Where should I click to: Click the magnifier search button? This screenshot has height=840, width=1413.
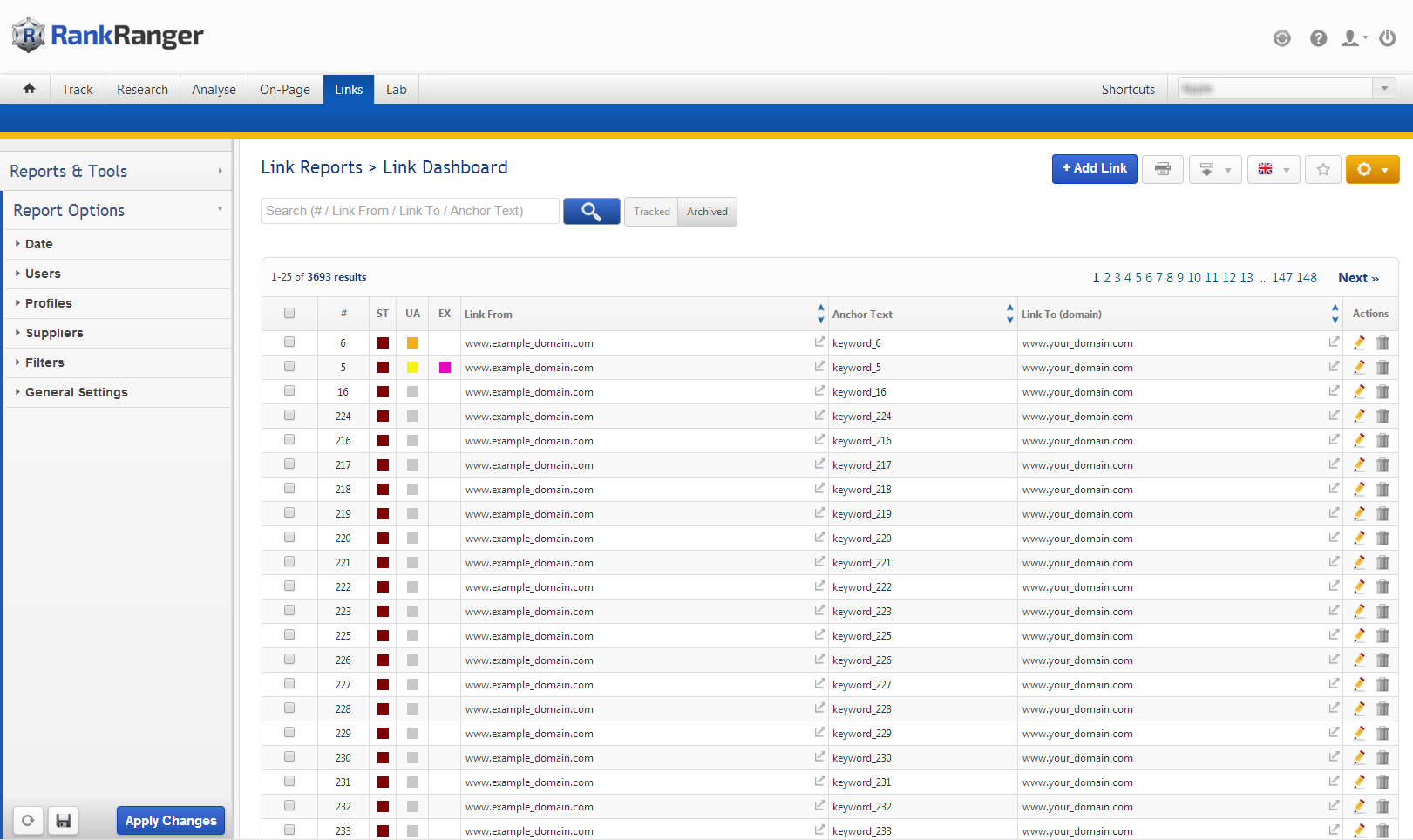(x=591, y=211)
